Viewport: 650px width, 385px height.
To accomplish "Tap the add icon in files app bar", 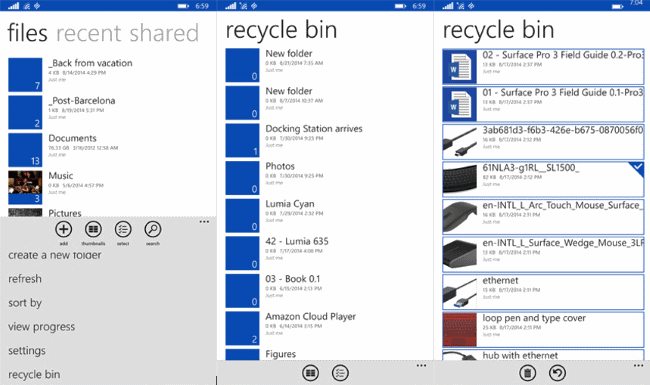I will pyautogui.click(x=63, y=229).
